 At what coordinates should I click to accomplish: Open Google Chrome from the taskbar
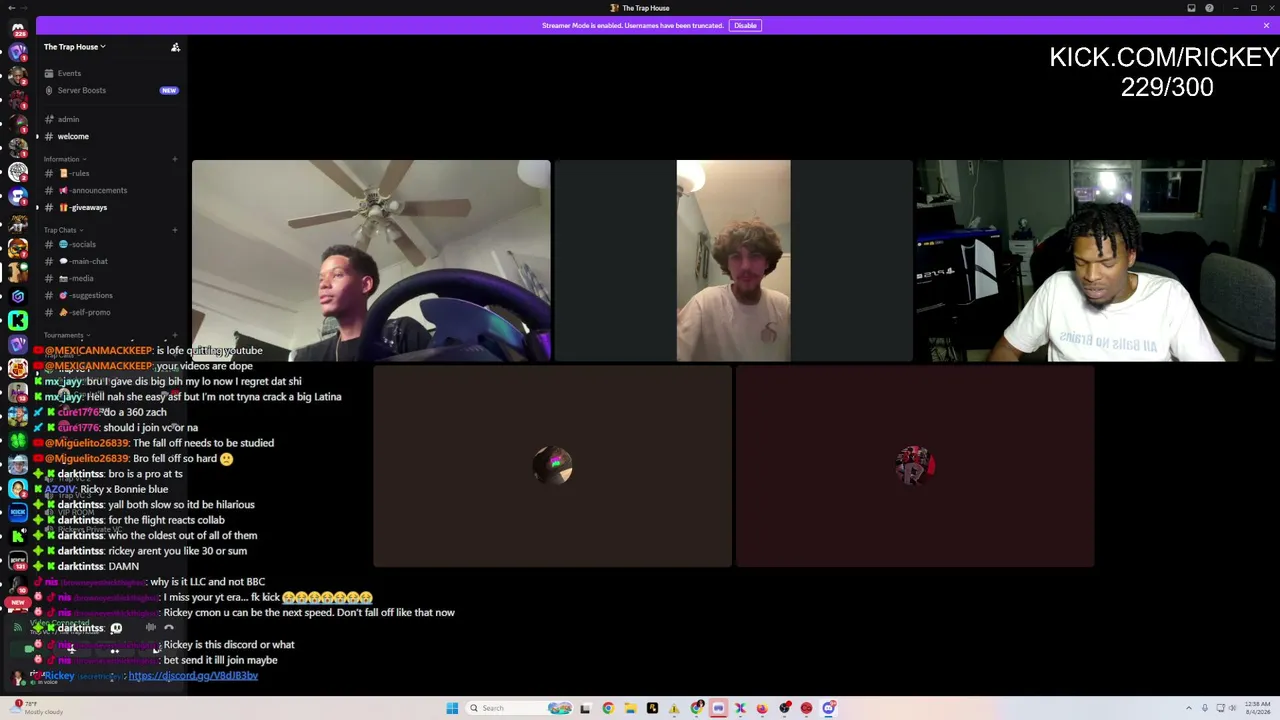click(608, 708)
